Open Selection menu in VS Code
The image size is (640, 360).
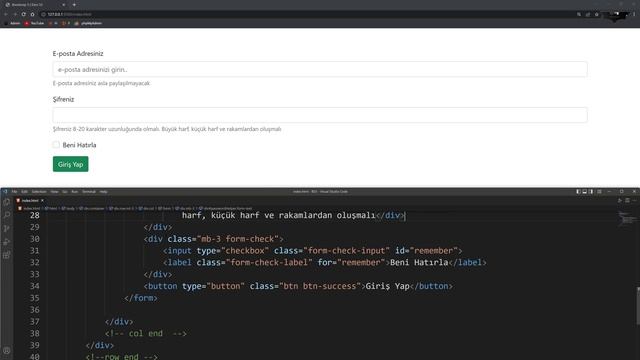(39, 191)
